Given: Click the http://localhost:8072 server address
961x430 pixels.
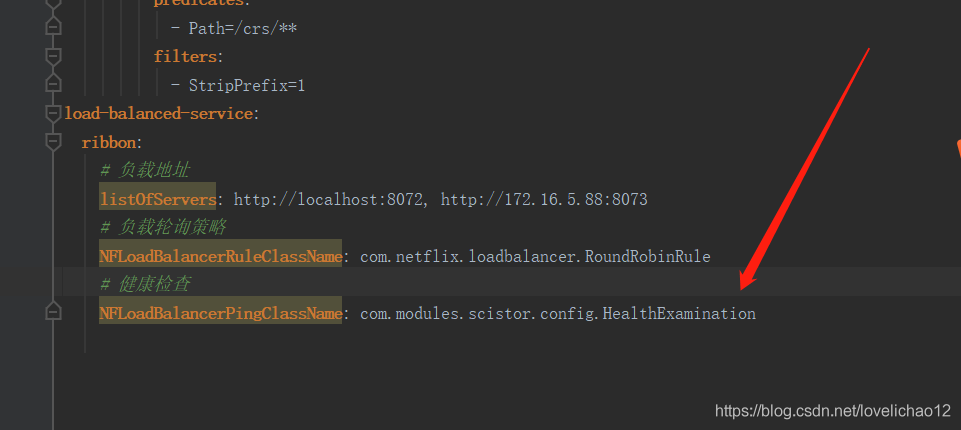Looking at the screenshot, I should (x=327, y=199).
